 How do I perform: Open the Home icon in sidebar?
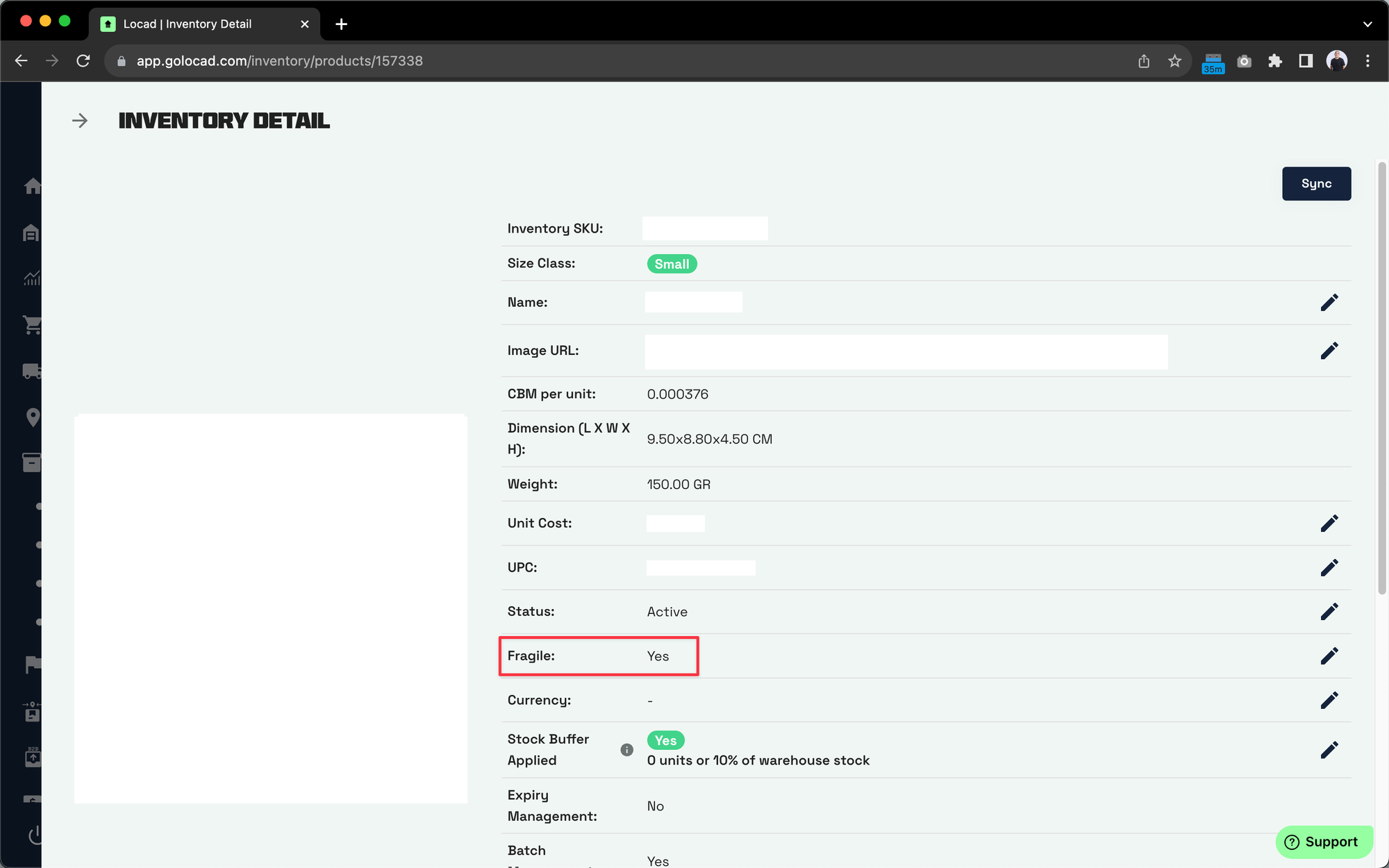tap(32, 186)
